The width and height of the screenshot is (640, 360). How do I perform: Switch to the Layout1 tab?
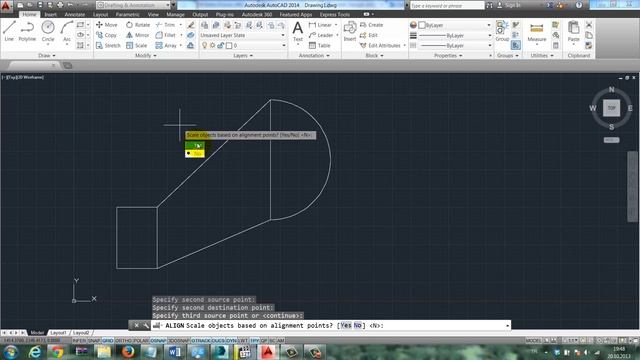click(x=58, y=333)
